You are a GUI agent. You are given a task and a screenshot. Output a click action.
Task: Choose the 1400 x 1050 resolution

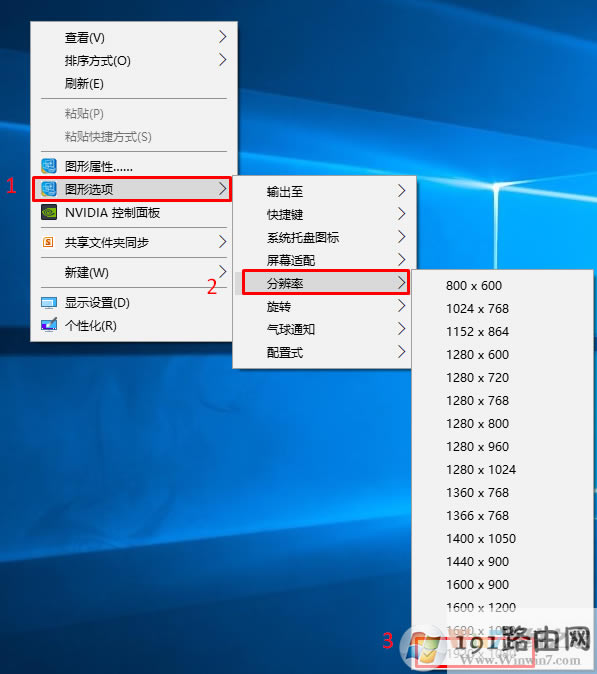pyautogui.click(x=502, y=539)
